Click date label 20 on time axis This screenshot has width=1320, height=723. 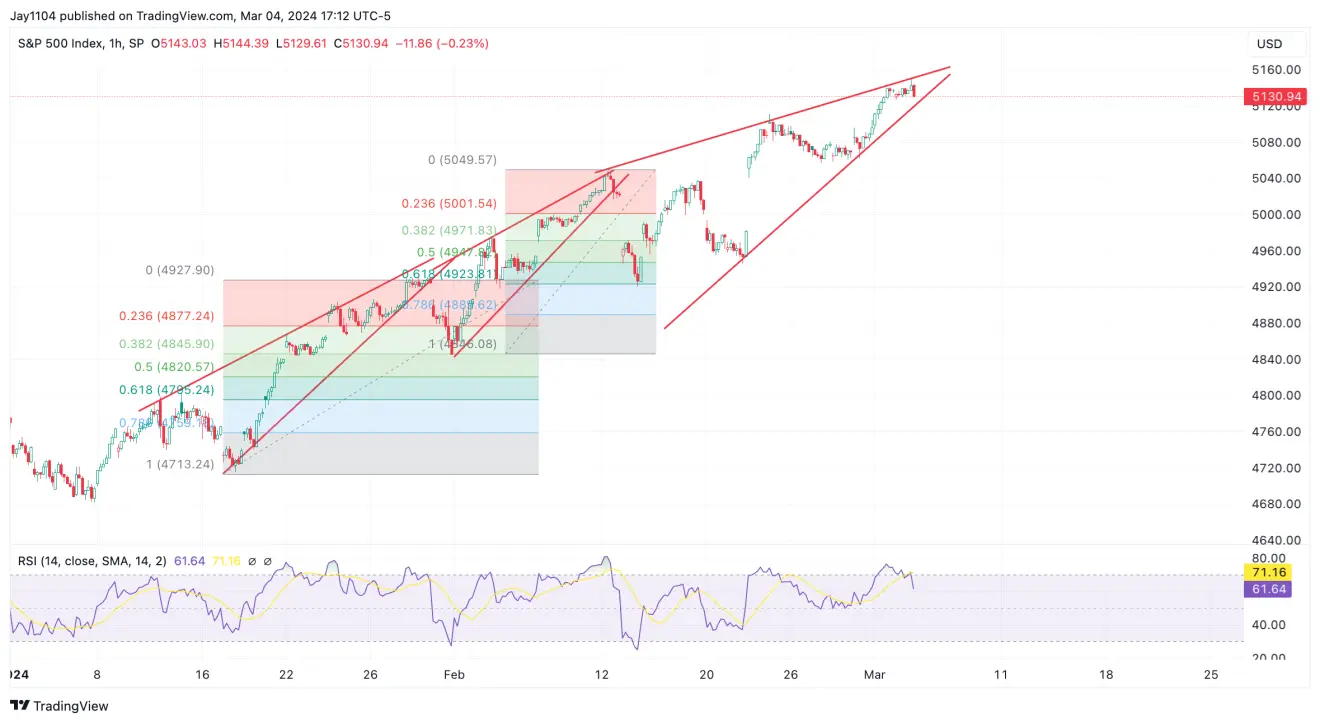[707, 675]
